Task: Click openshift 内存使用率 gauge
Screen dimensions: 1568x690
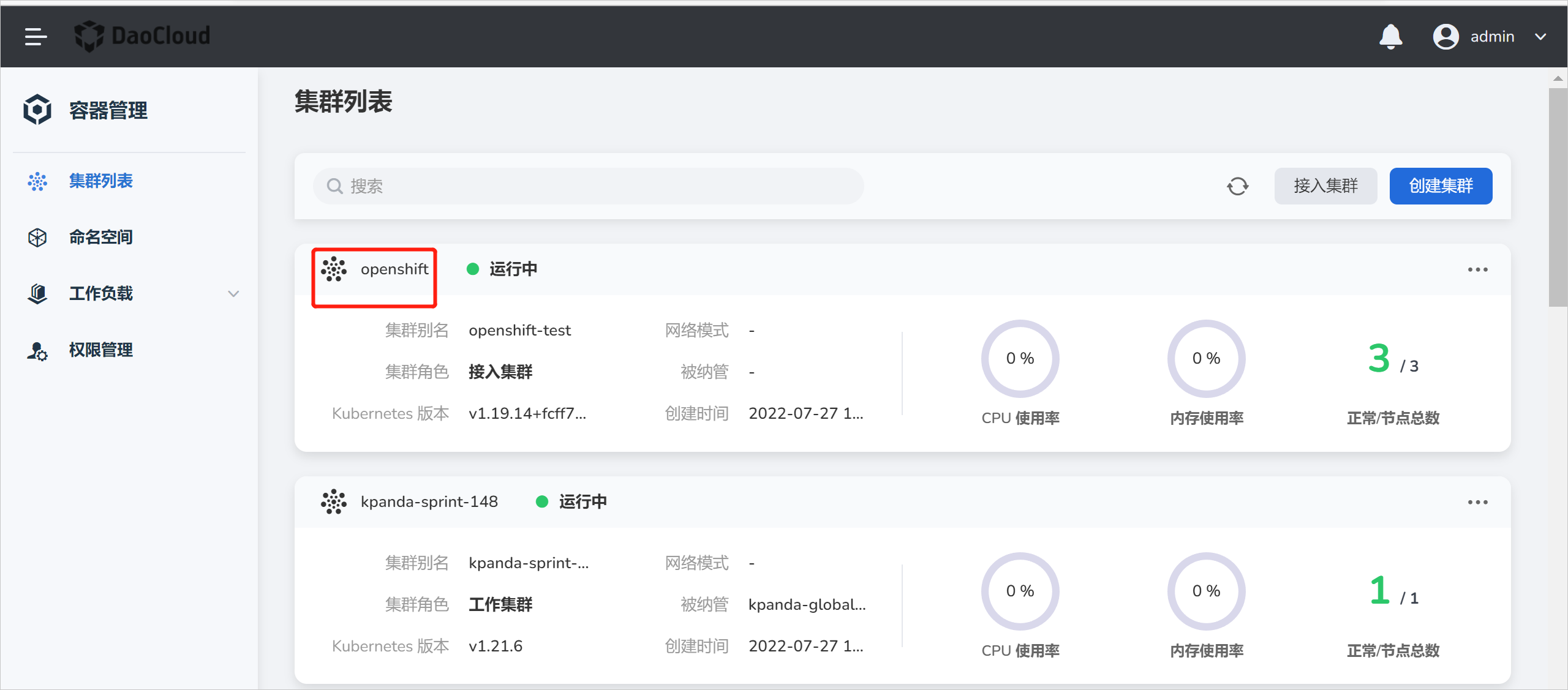Action: tap(1206, 359)
